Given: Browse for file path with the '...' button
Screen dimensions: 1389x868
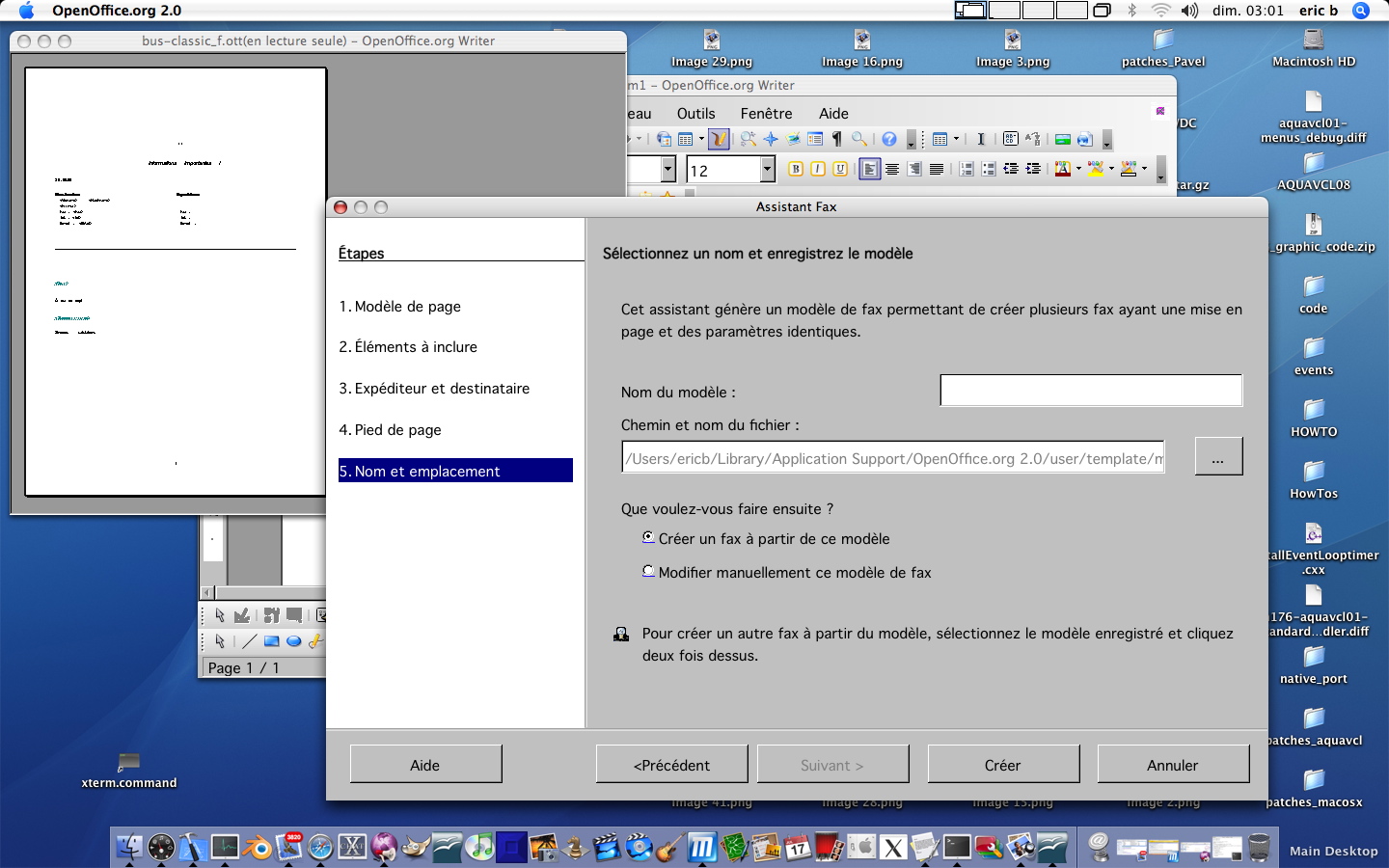Looking at the screenshot, I should [x=1218, y=456].
